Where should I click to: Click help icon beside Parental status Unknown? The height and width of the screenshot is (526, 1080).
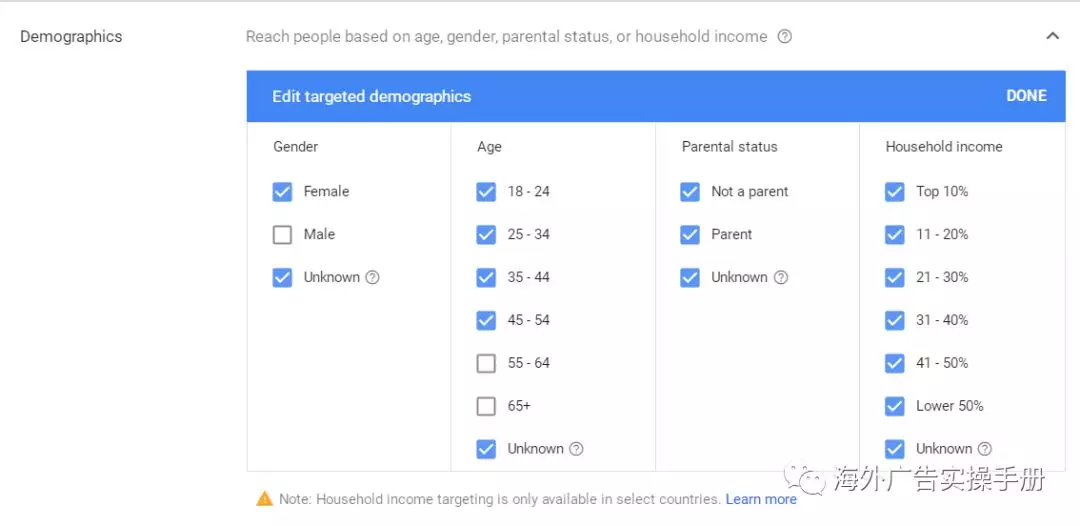781,278
